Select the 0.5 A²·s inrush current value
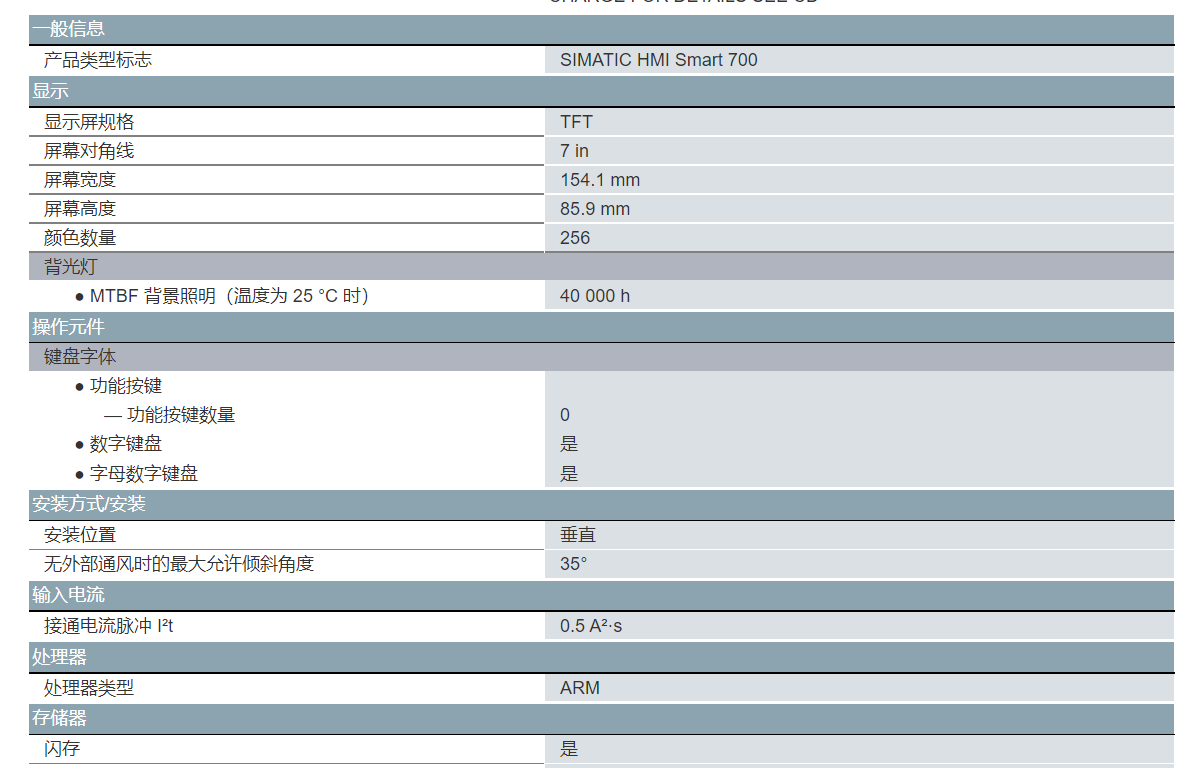 click(x=590, y=626)
